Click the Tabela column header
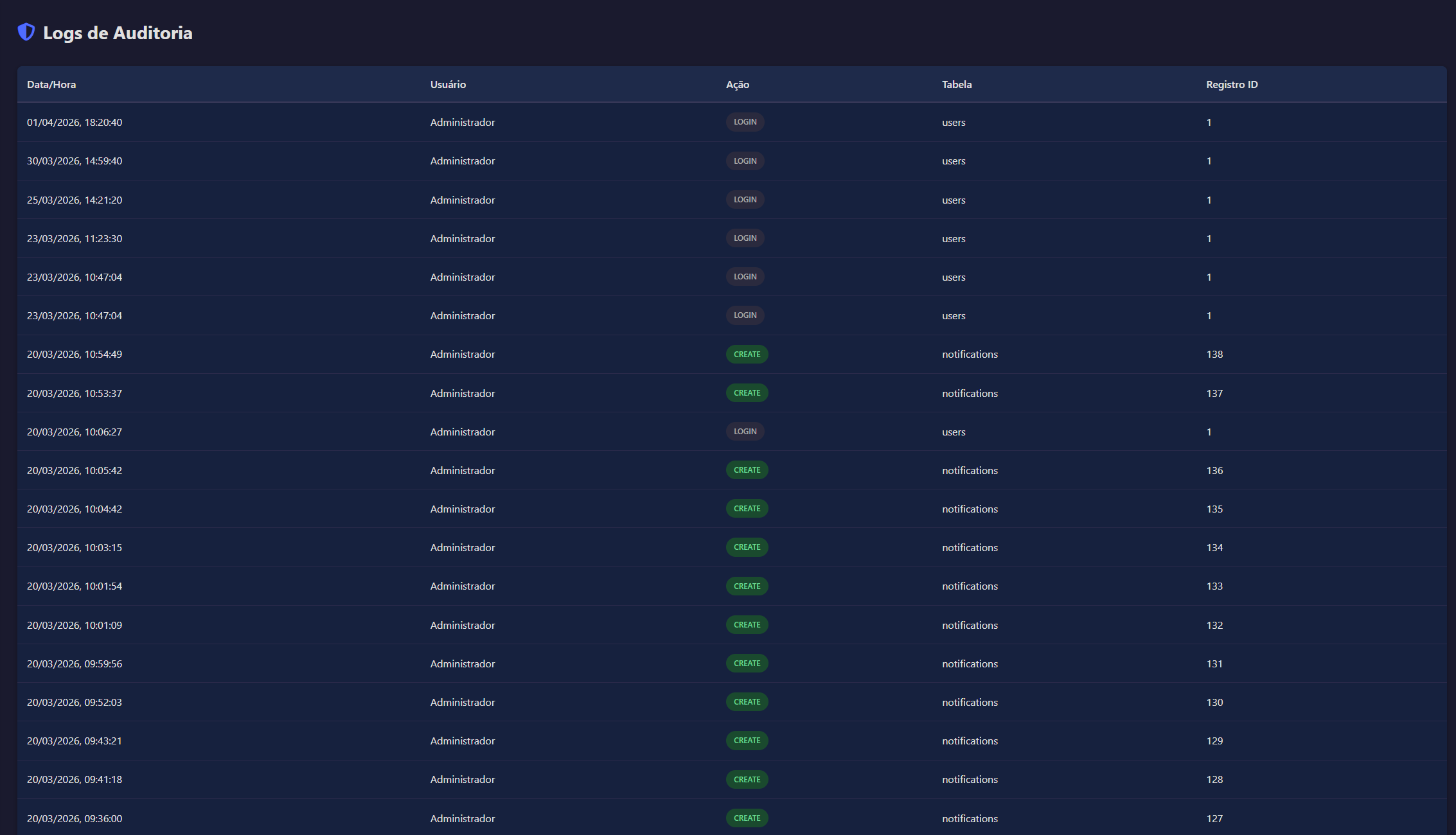 click(x=956, y=84)
